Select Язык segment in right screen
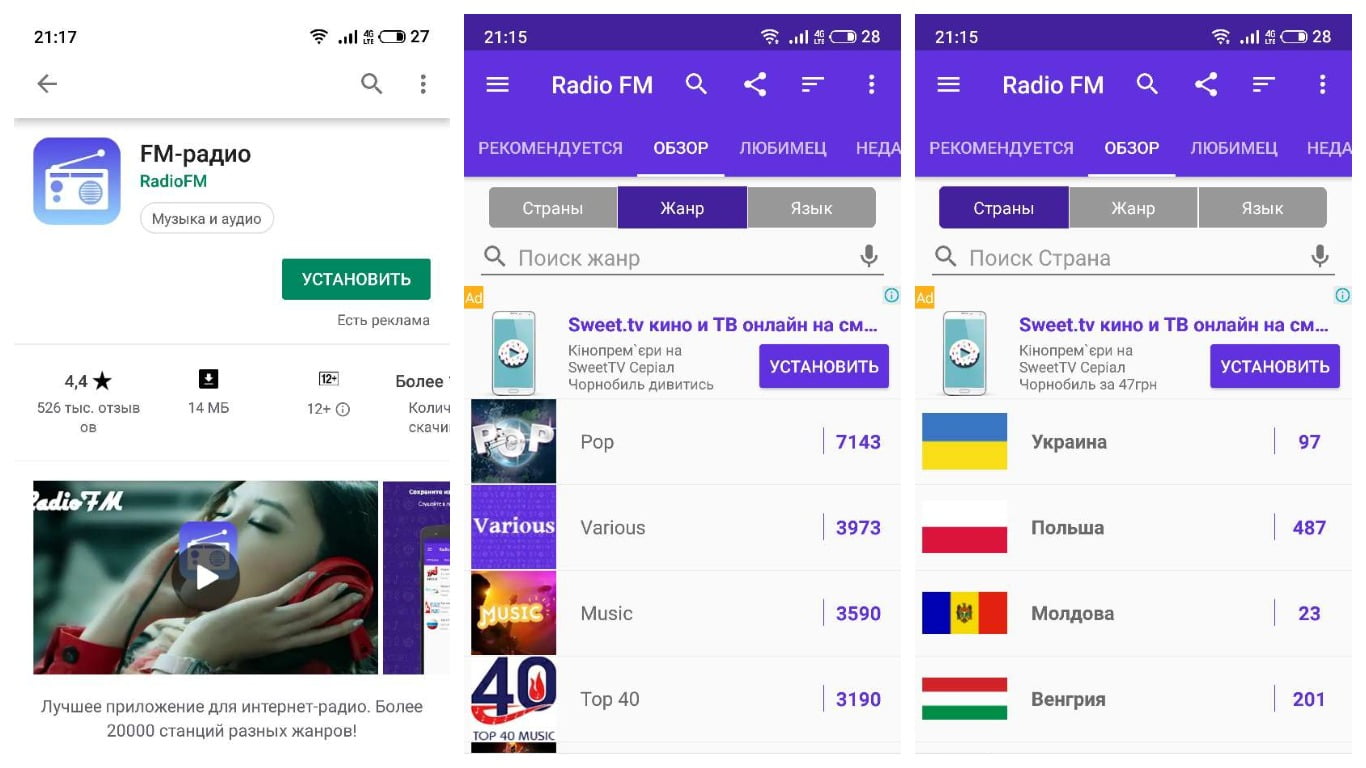Screen dimensions: 1366x768 (1262, 208)
